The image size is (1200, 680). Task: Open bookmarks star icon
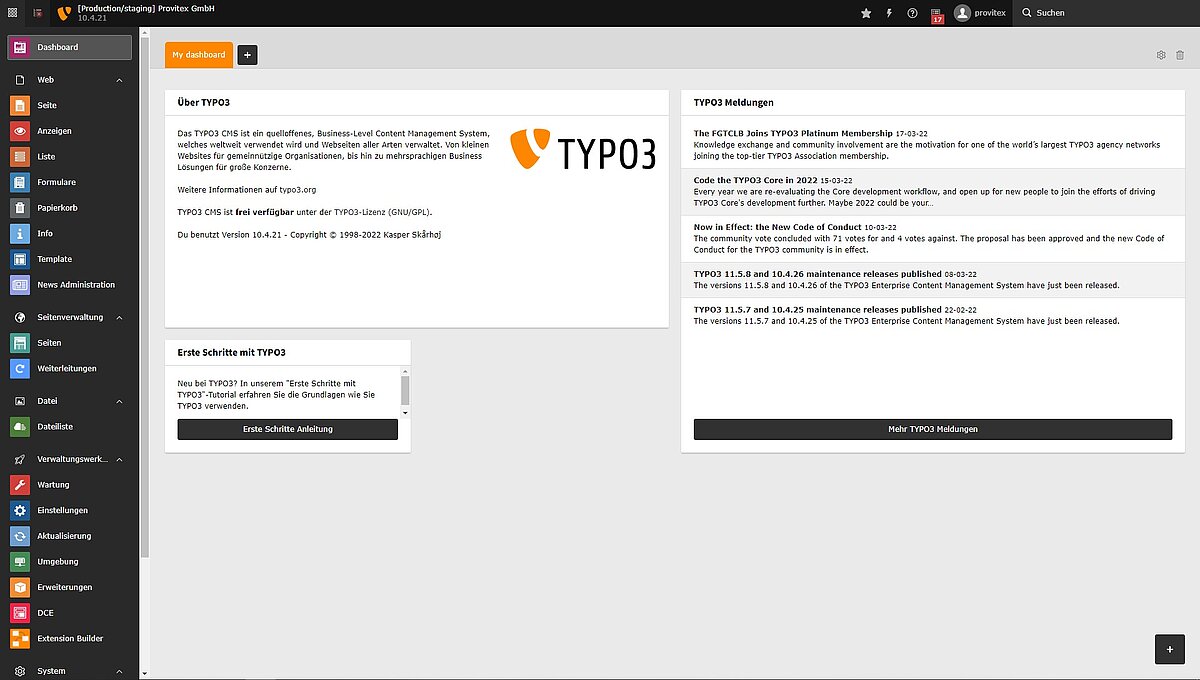pos(866,13)
